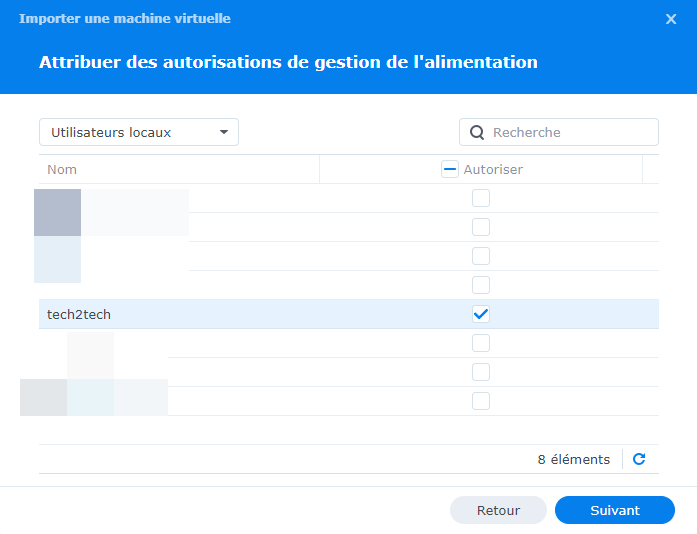697x534 pixels.
Task: Check the second row's Autoriser checkbox
Action: pyautogui.click(x=481, y=227)
